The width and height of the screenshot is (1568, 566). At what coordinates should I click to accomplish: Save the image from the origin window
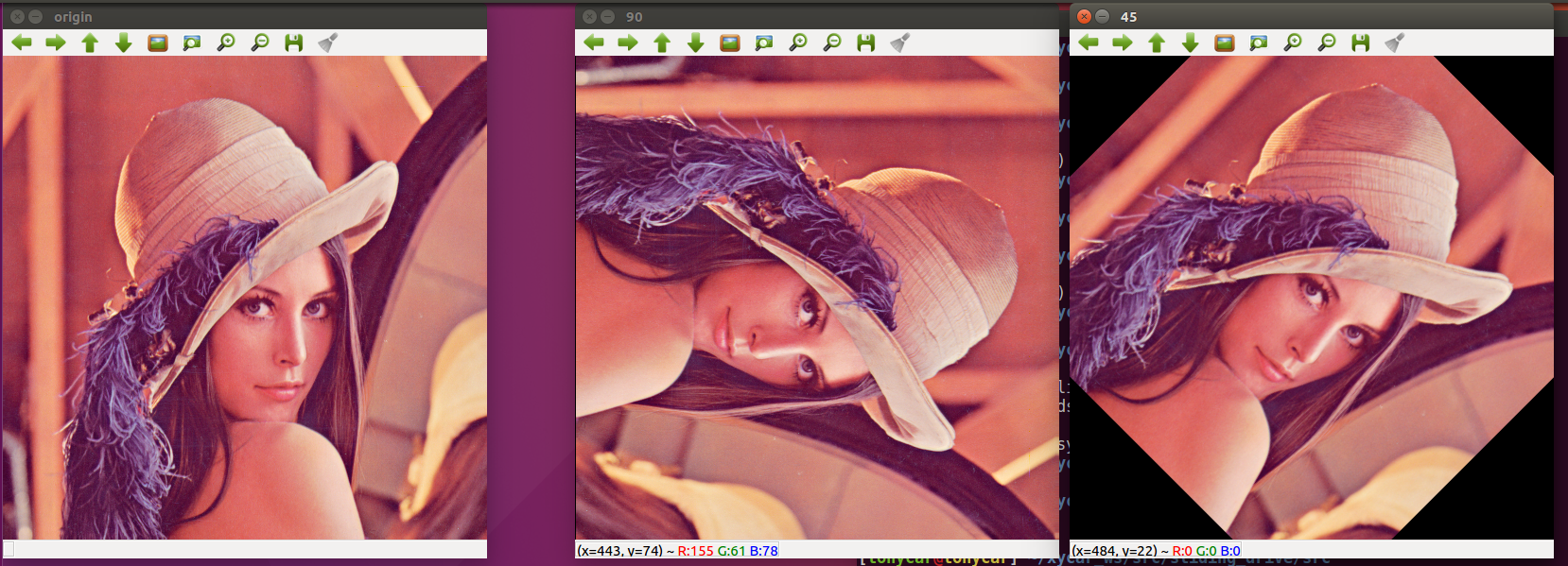(294, 43)
